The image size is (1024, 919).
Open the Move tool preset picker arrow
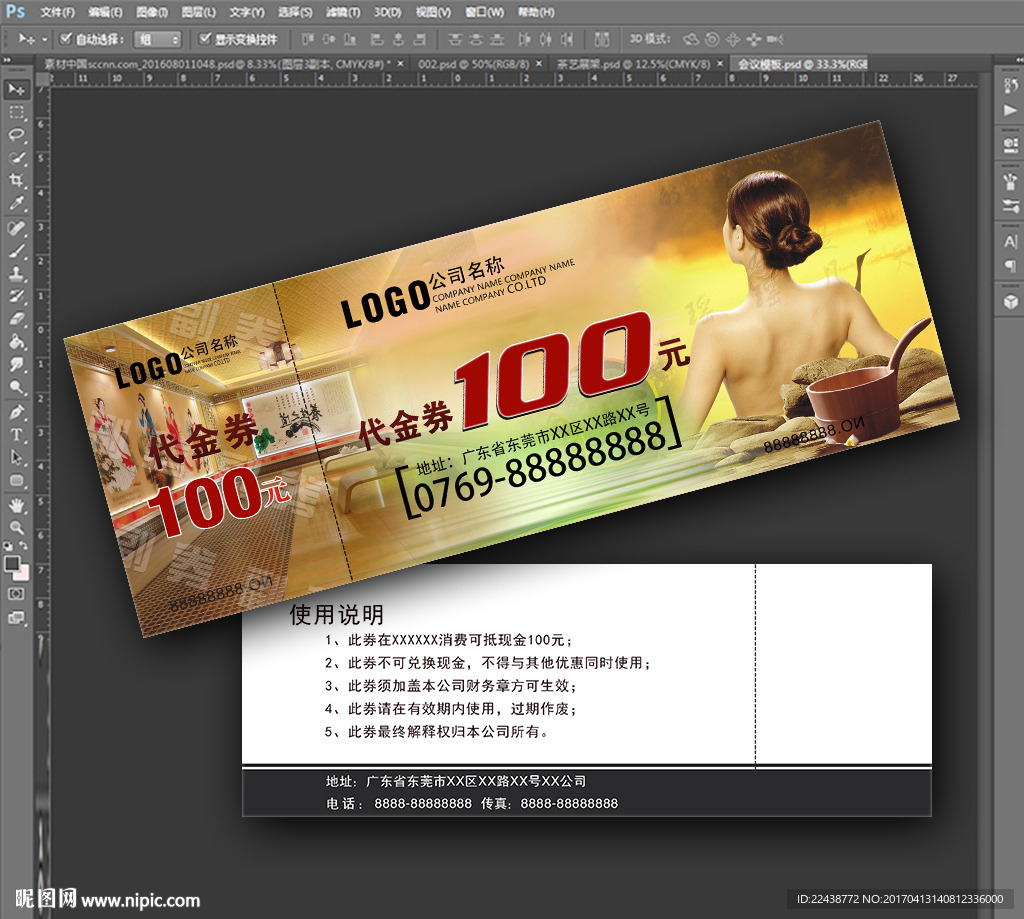tap(45, 39)
